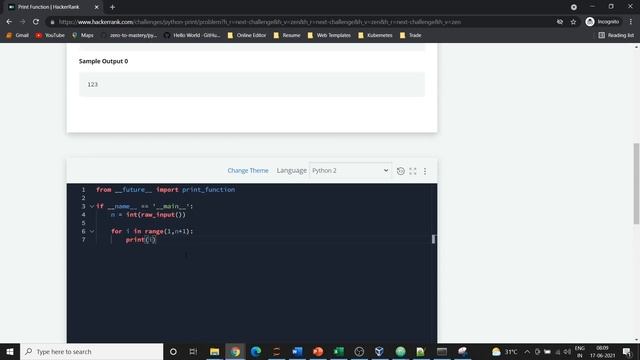The height and width of the screenshot is (360, 640).
Task: Show hidden system tray icons
Action: 527,351
